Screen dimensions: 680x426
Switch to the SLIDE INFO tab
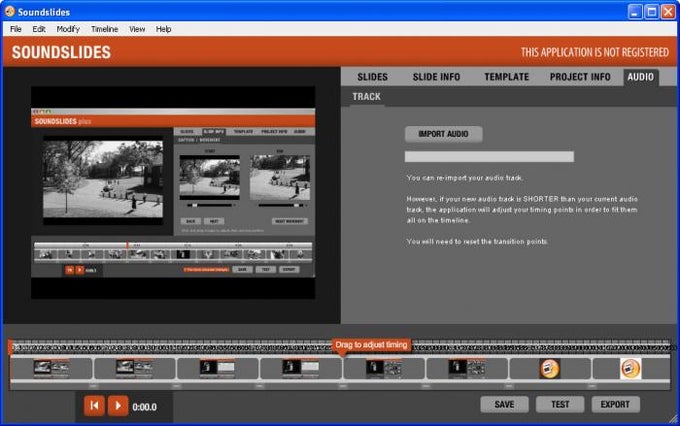click(436, 77)
